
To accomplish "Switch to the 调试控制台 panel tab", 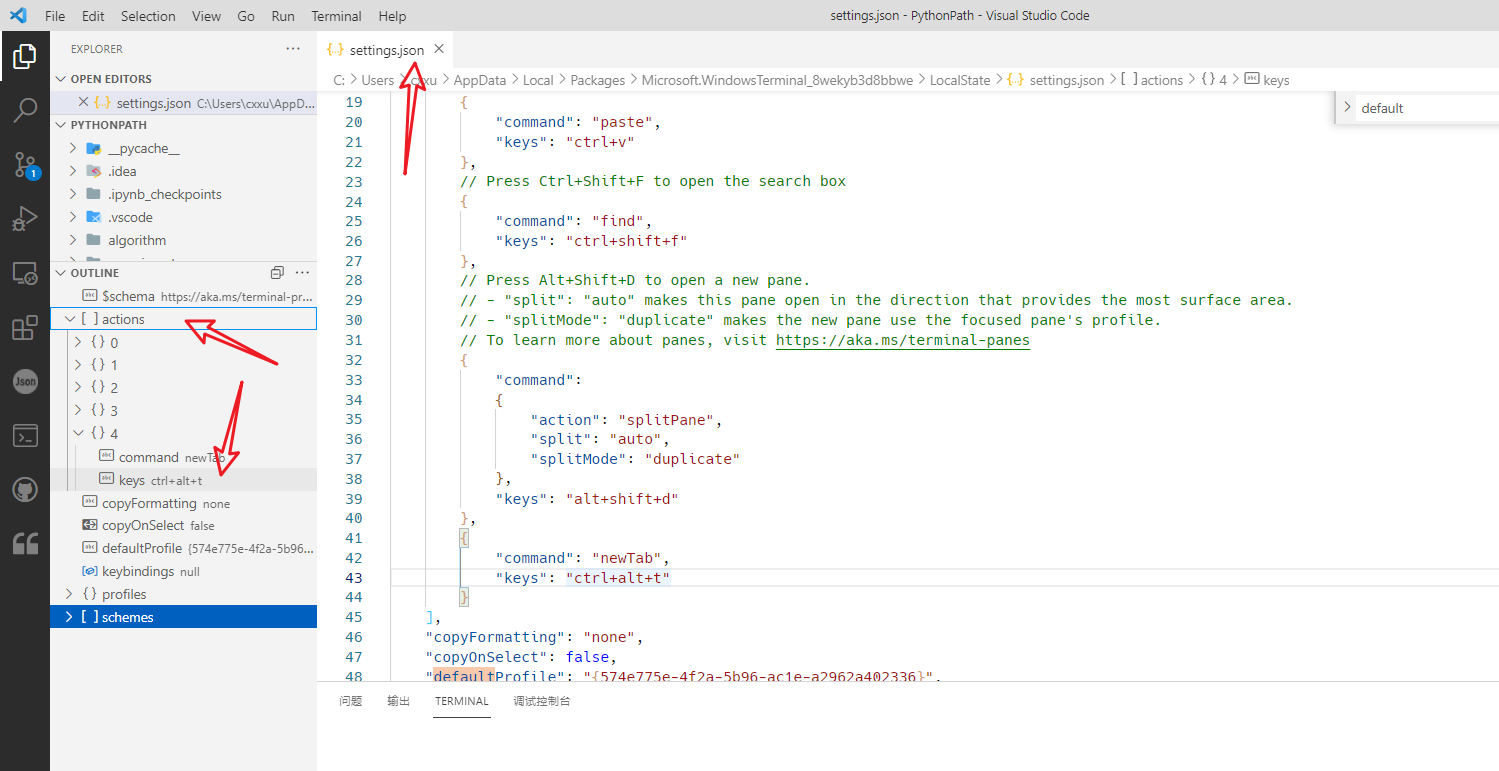I will point(542,701).
